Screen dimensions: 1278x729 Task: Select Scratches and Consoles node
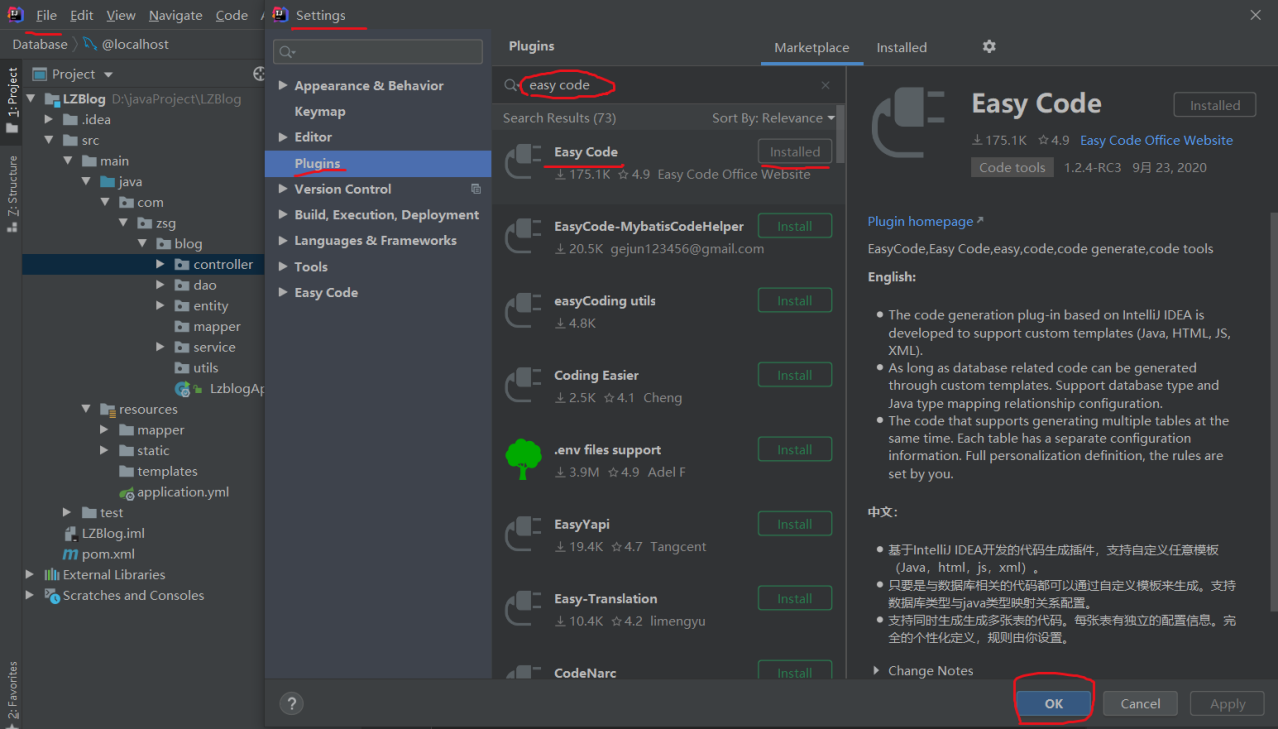click(124, 595)
